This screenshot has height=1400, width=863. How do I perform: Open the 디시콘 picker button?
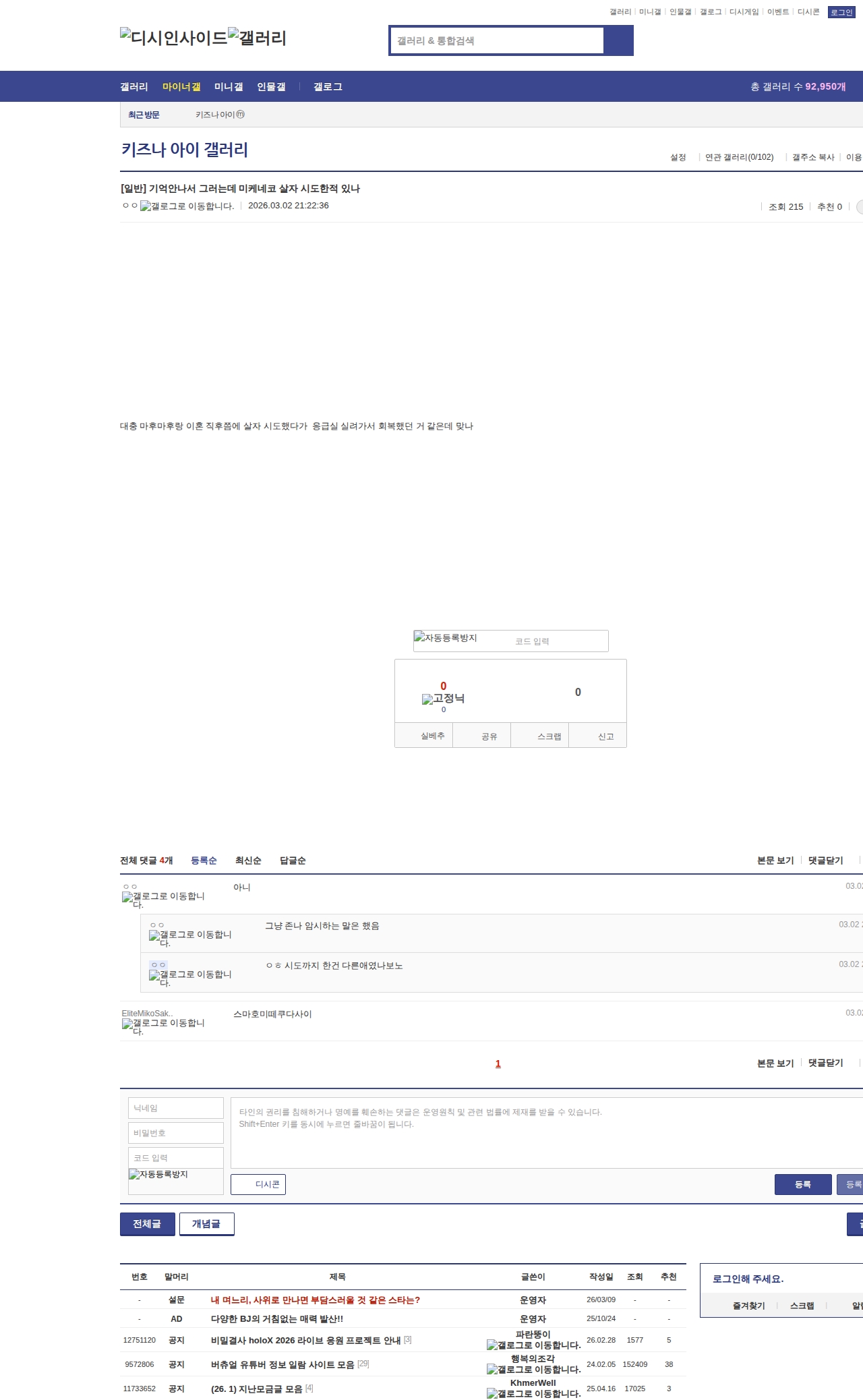(x=258, y=1184)
